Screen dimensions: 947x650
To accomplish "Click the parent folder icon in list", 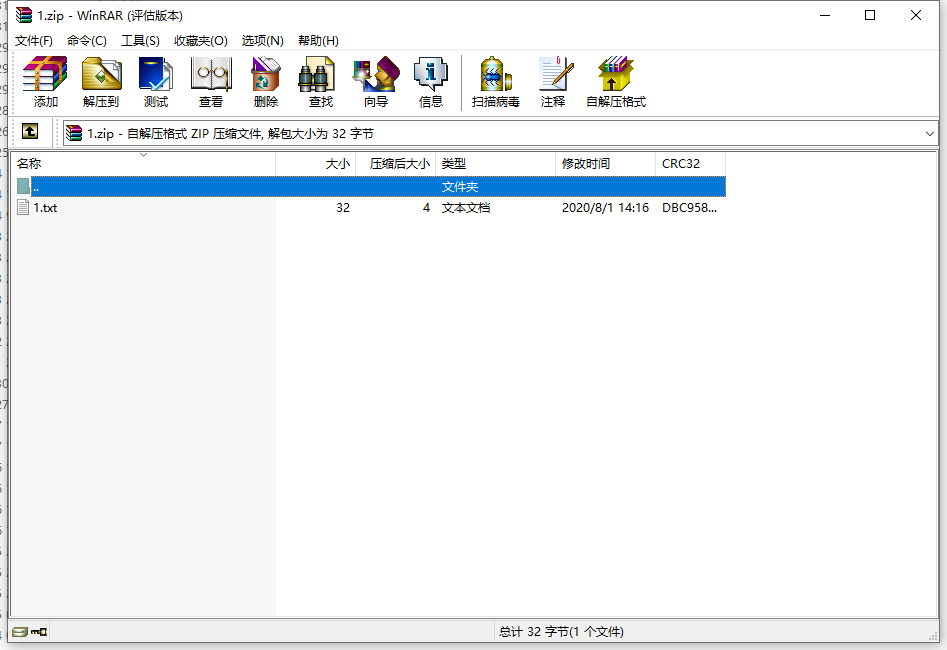I will point(23,186).
